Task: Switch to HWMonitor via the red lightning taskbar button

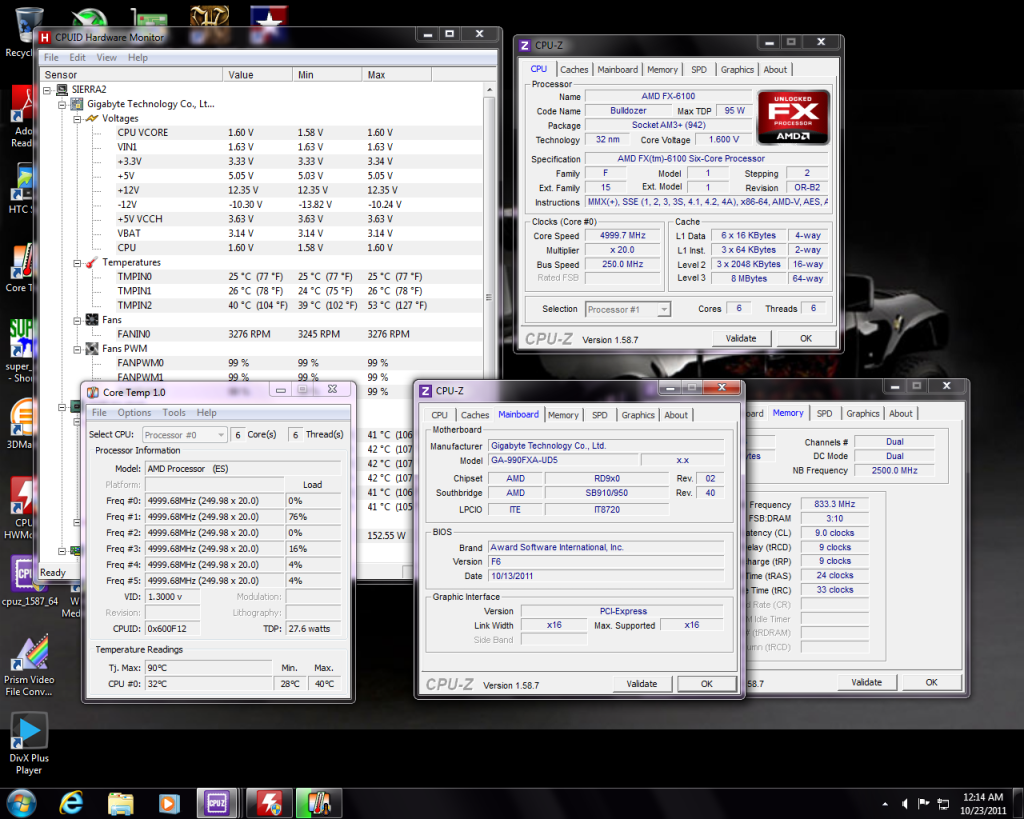Action: [x=268, y=803]
